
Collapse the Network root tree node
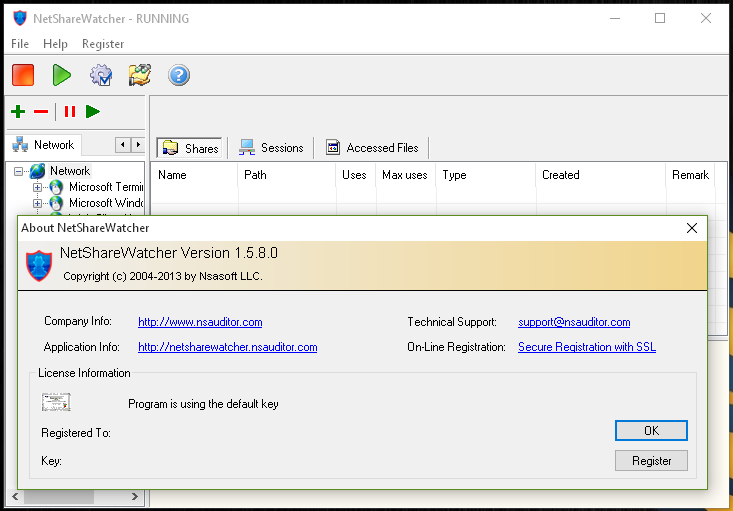18,171
